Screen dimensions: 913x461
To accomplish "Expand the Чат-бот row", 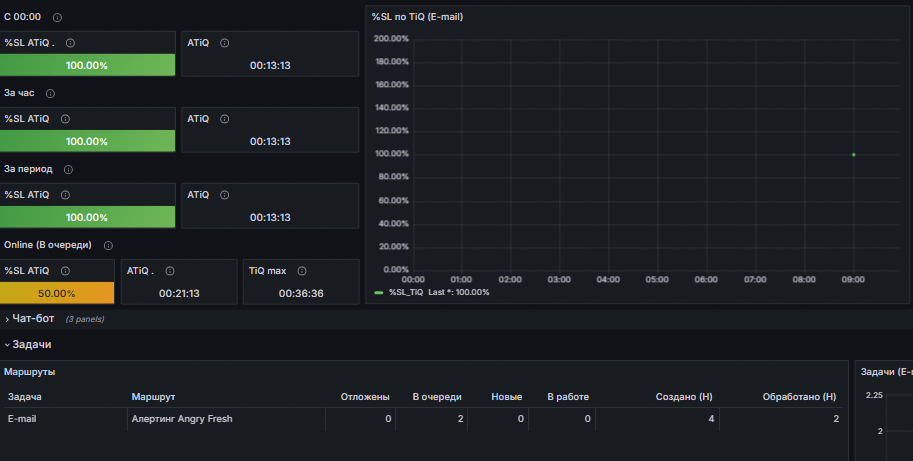I will [x=32, y=319].
